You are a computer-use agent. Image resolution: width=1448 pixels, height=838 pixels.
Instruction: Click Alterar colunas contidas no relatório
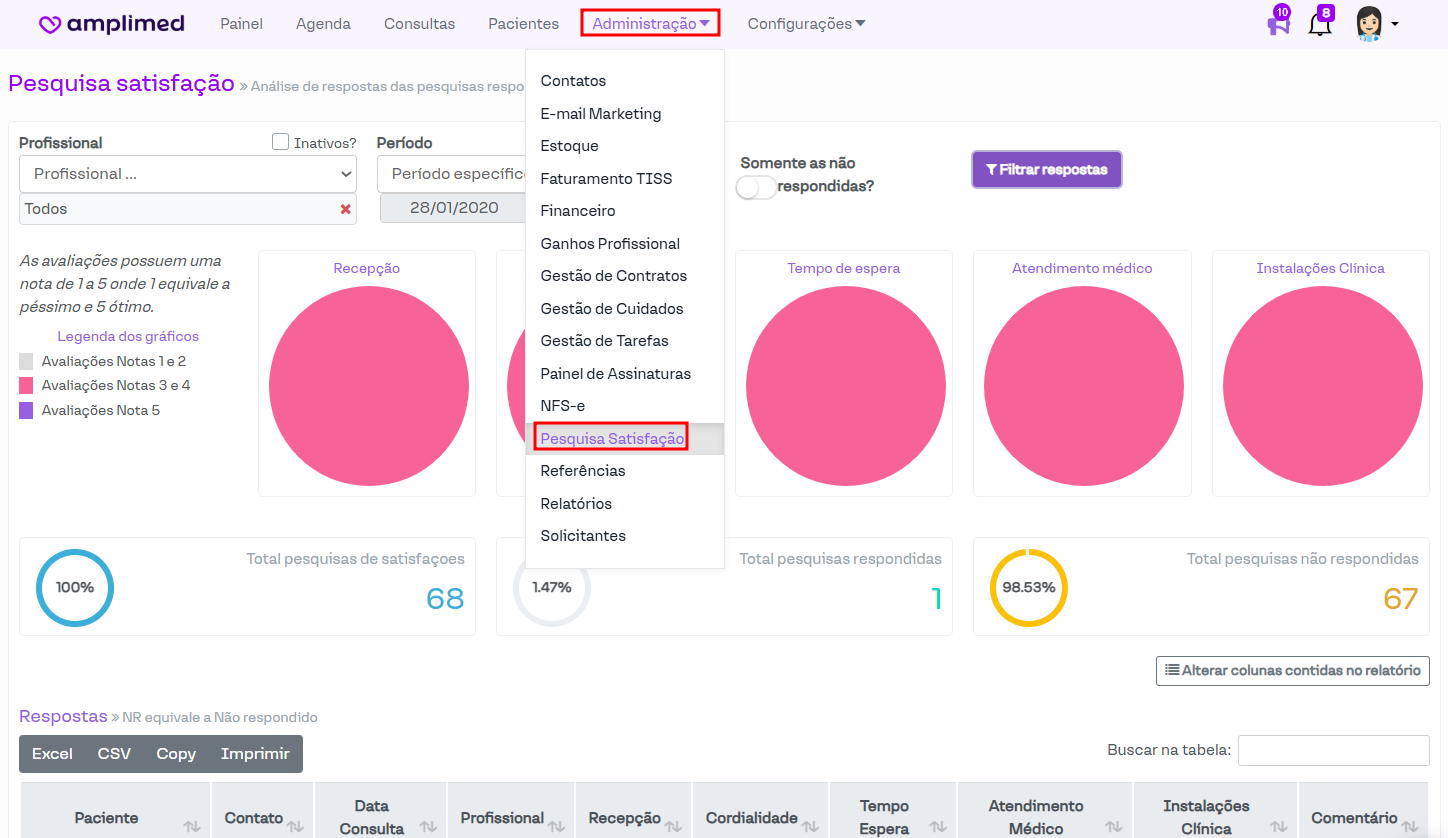1292,670
